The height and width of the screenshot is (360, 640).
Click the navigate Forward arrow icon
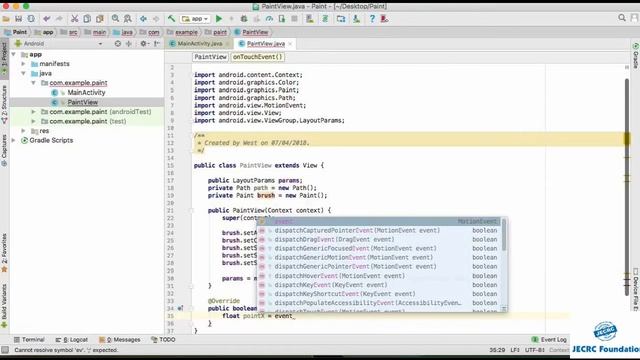pos(156,19)
